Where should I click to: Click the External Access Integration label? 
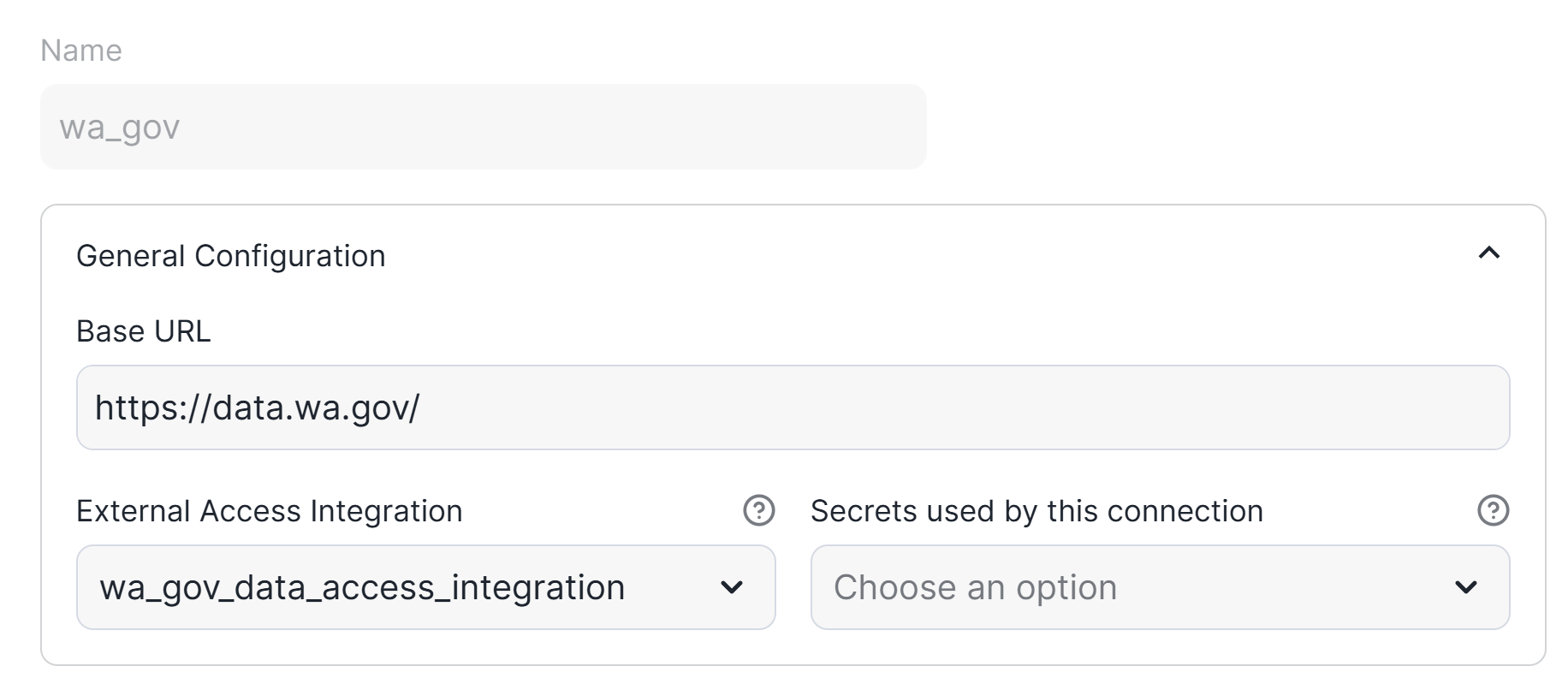click(x=269, y=511)
